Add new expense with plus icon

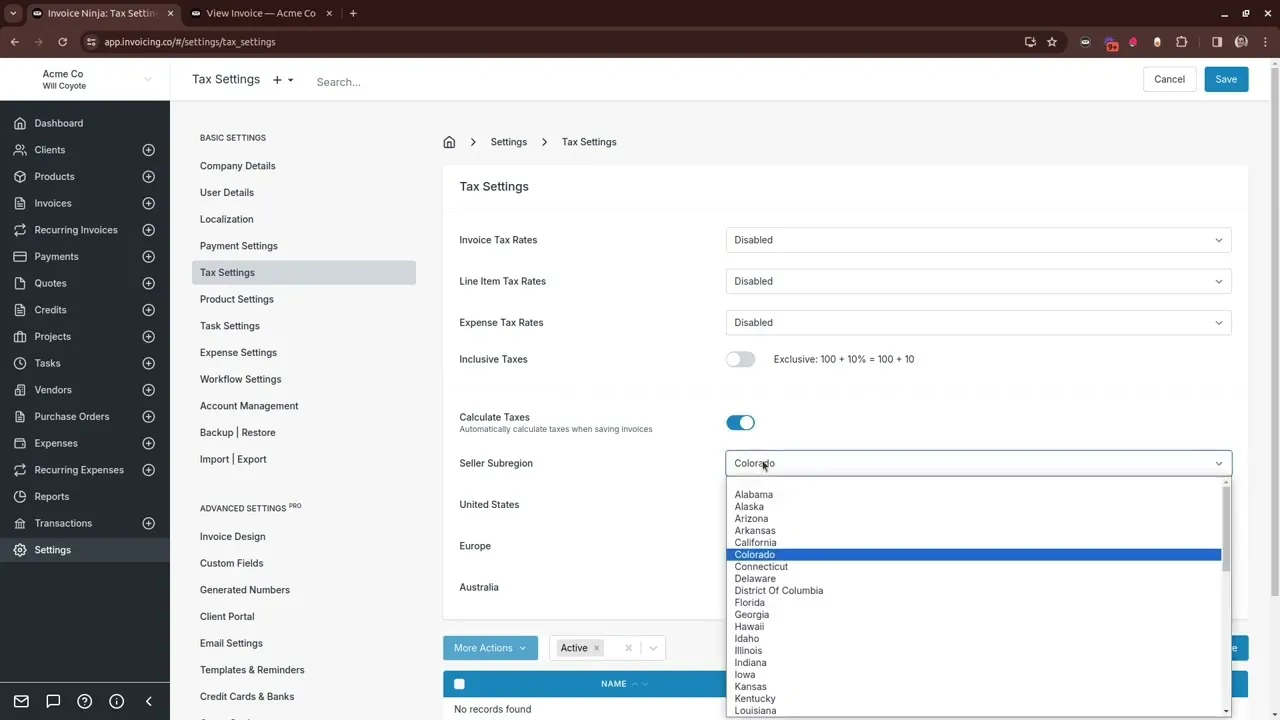pyautogui.click(x=148, y=443)
